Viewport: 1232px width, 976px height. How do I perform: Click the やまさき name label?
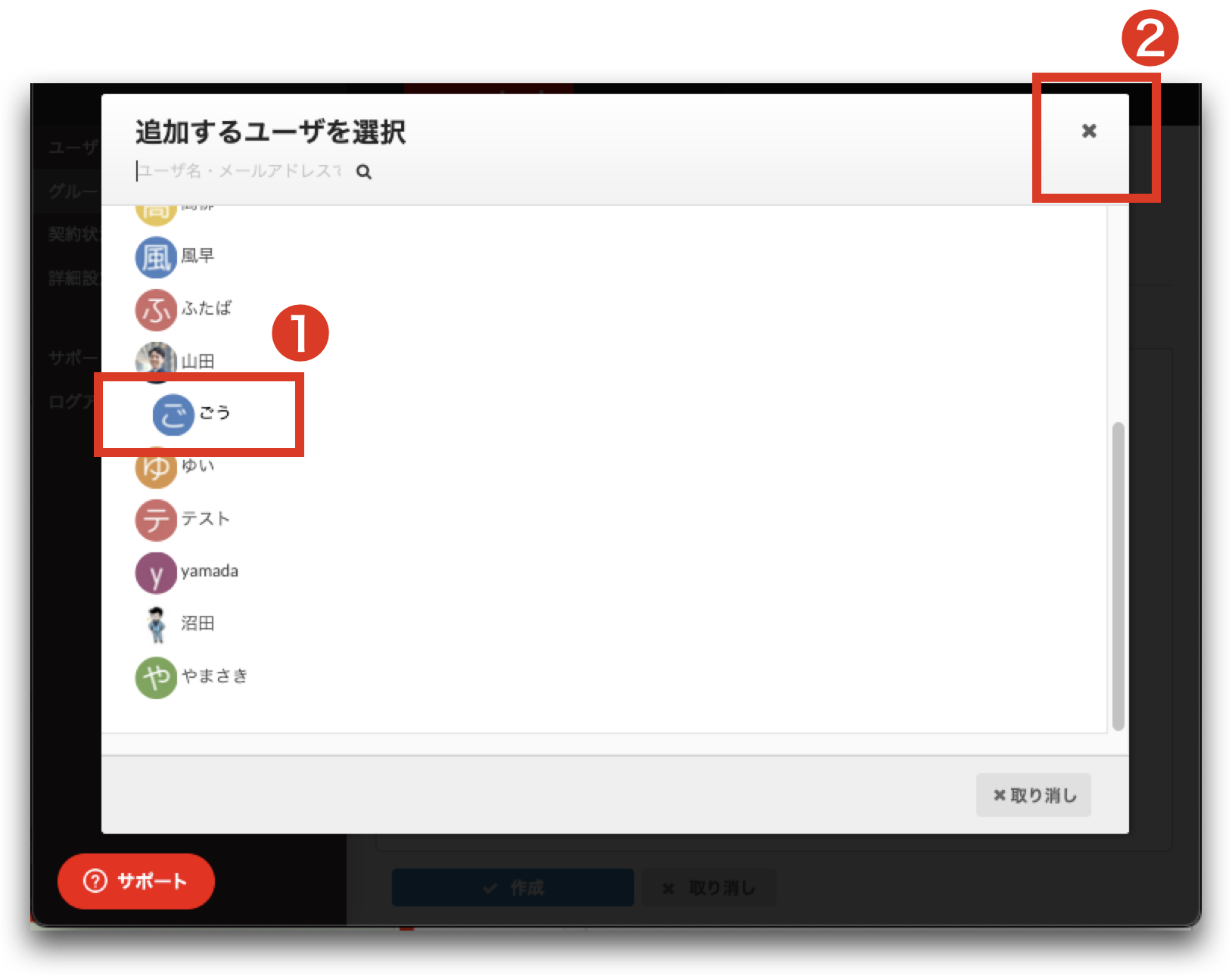point(214,676)
